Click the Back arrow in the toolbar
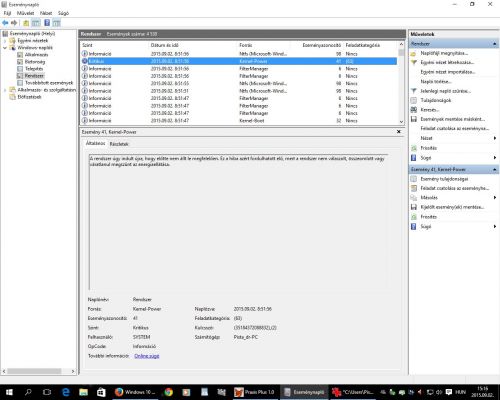The height and width of the screenshot is (400, 500). (5, 23)
